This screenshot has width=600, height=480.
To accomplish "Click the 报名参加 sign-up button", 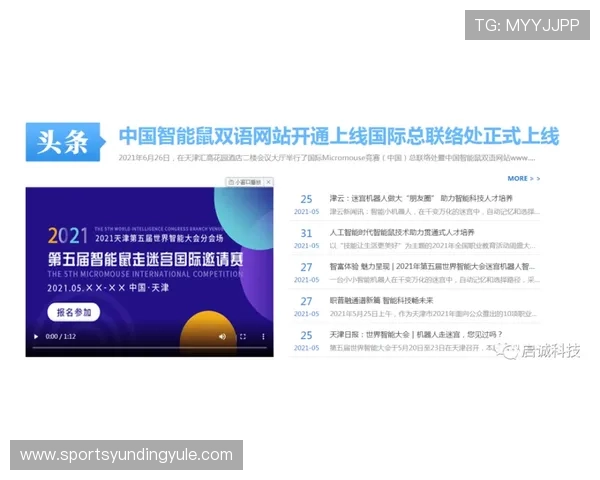I will click(x=74, y=312).
